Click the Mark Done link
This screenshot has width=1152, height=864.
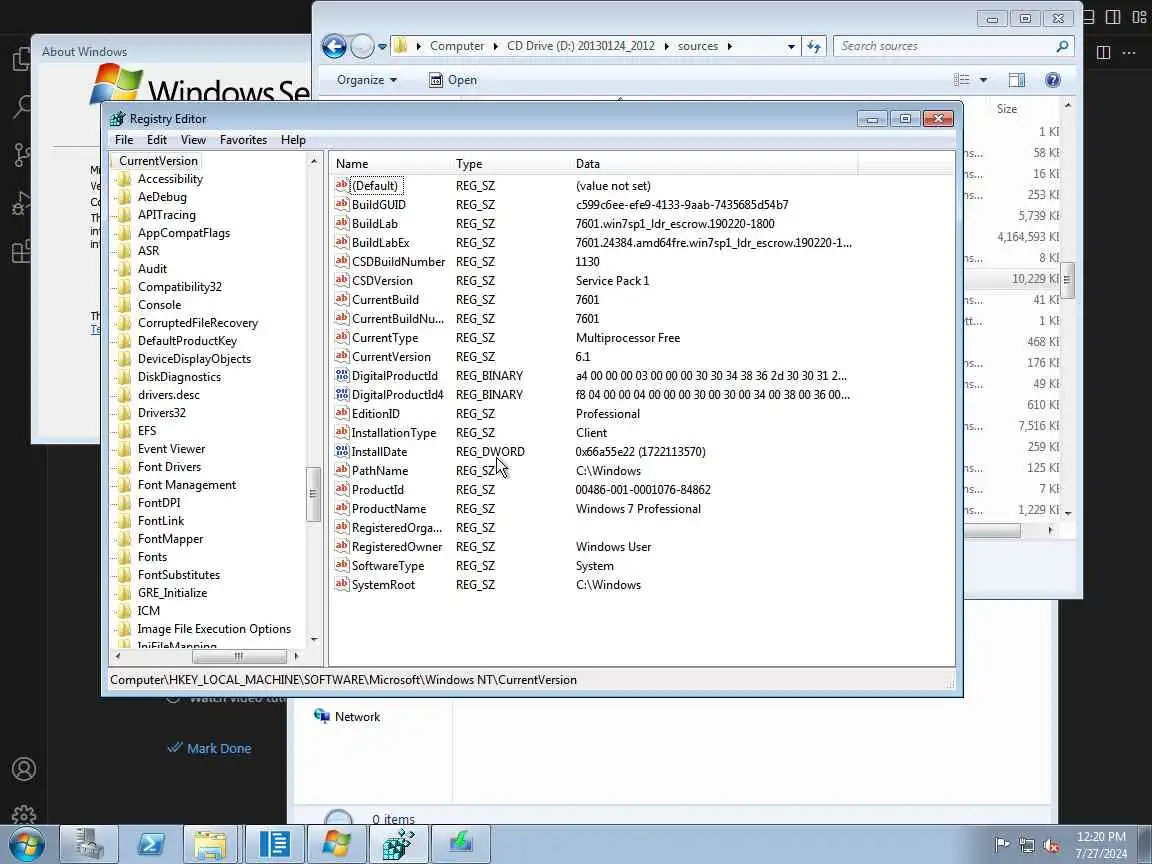coord(219,748)
